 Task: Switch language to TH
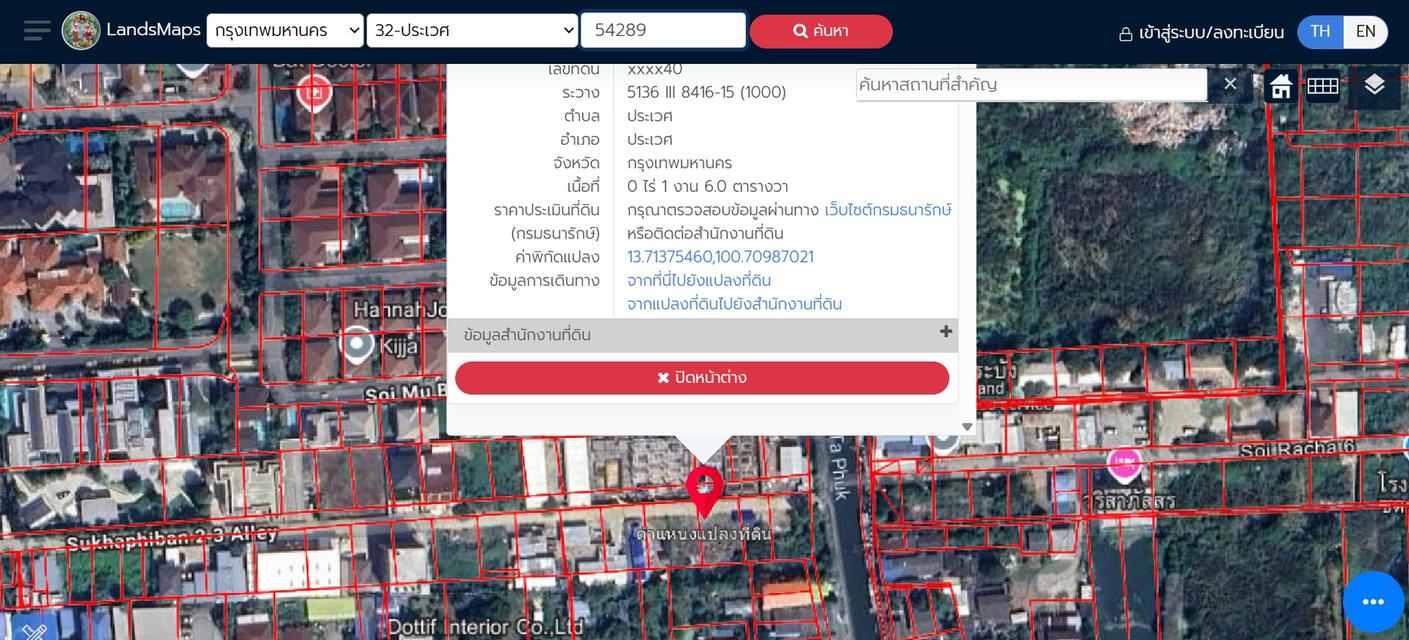(x=1320, y=32)
